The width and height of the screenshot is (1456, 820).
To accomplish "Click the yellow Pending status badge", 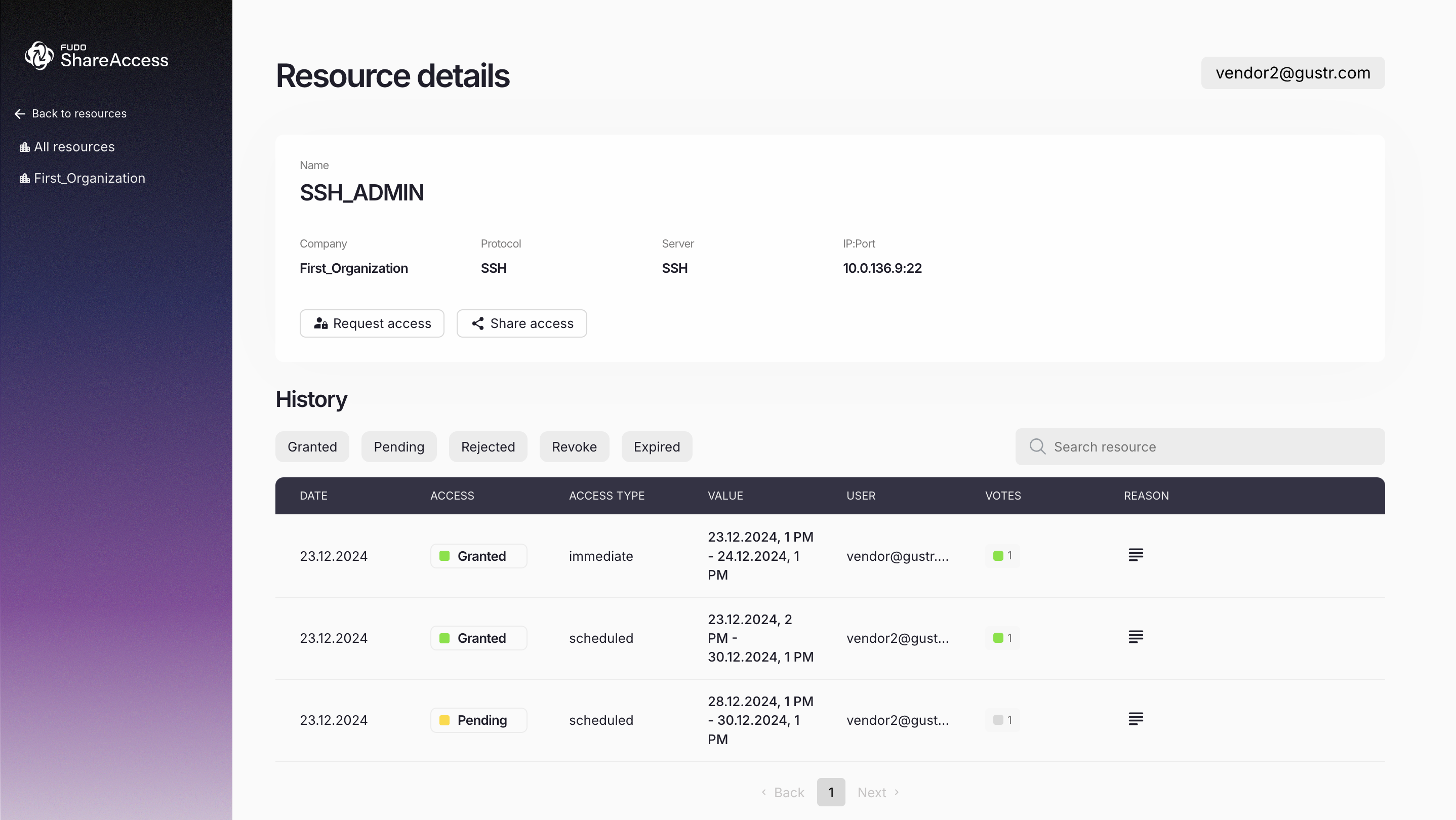I will tap(478, 720).
